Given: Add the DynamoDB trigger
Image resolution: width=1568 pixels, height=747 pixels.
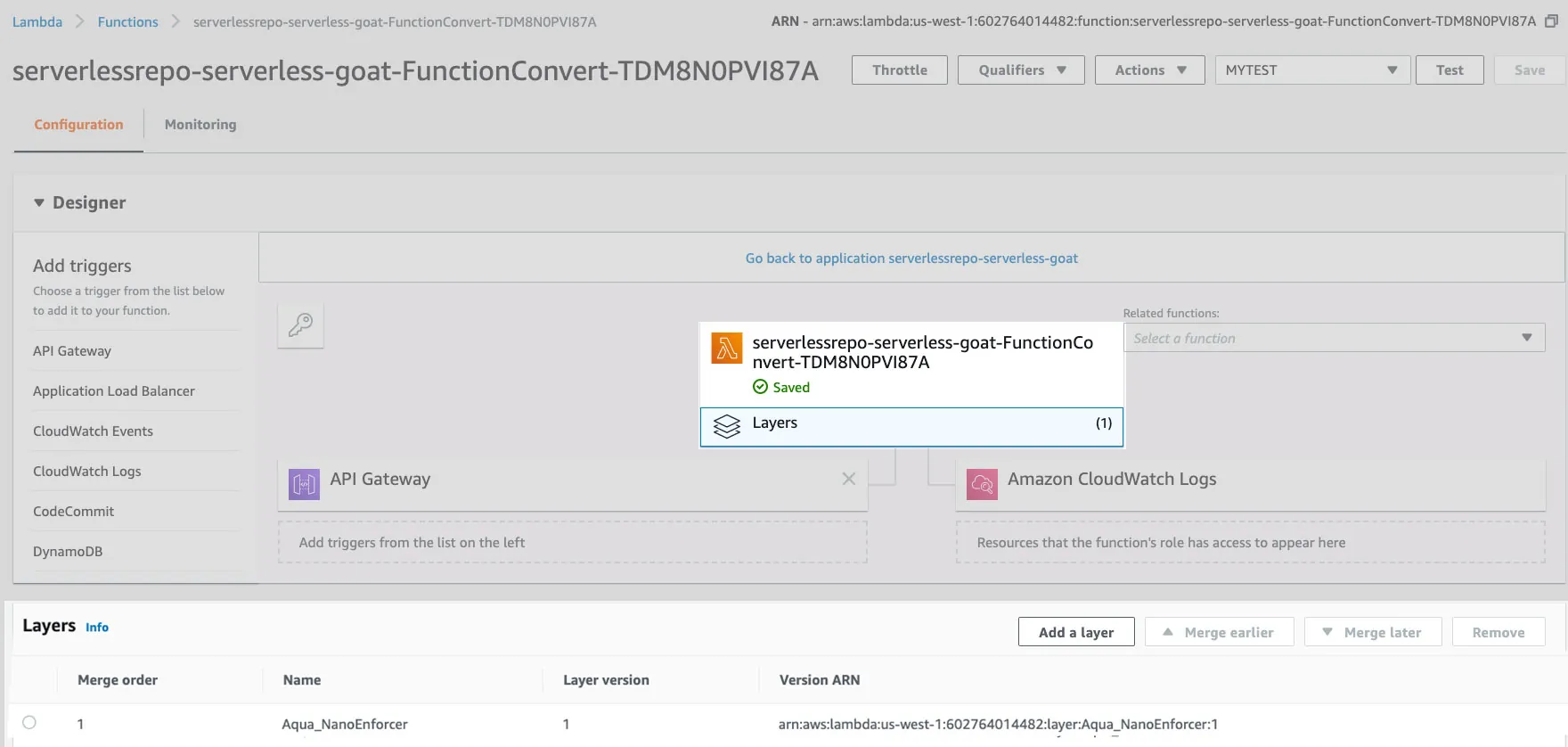Looking at the screenshot, I should (x=68, y=552).
